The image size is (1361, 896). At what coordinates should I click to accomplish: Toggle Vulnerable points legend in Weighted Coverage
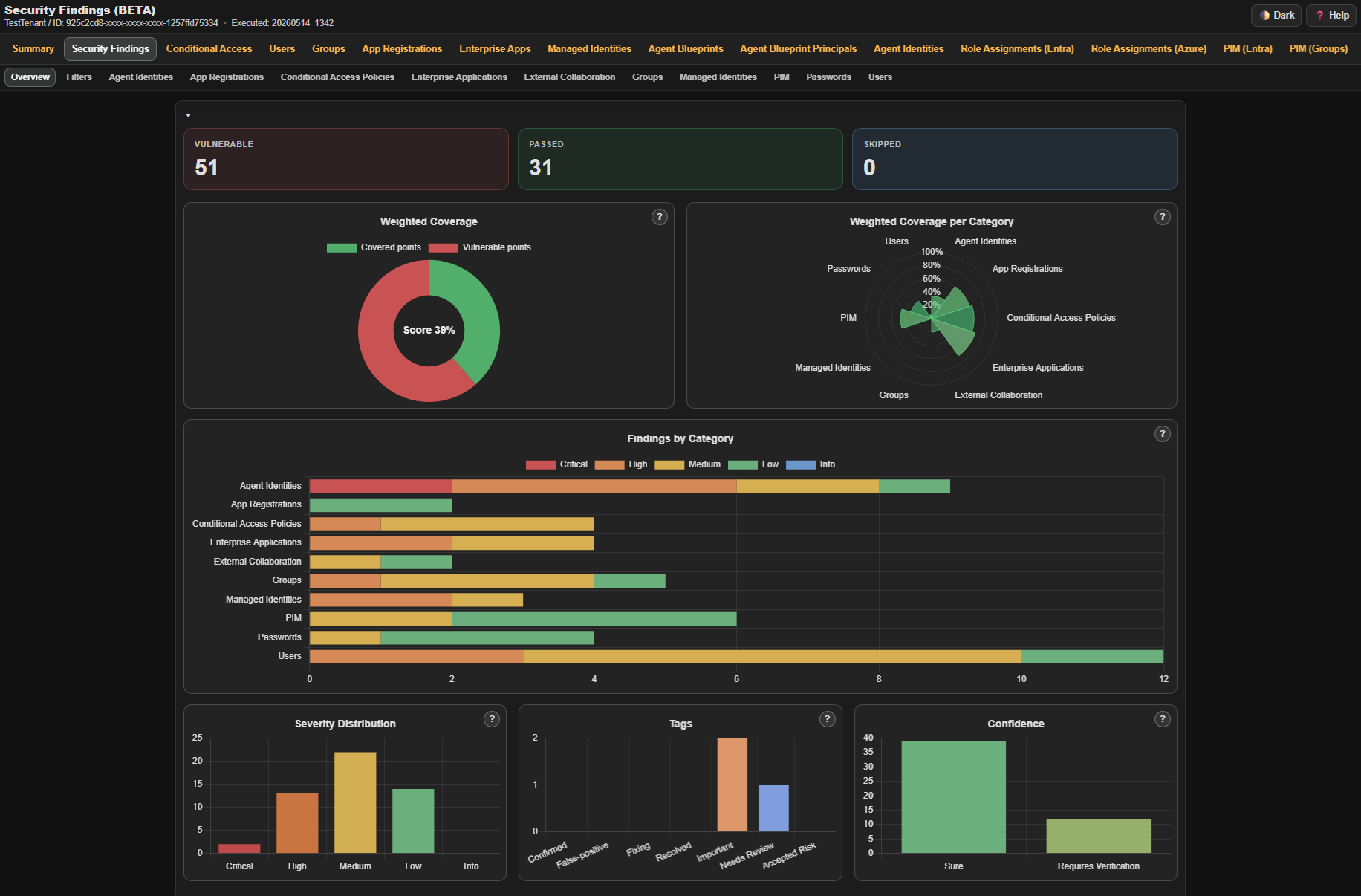[x=480, y=247]
